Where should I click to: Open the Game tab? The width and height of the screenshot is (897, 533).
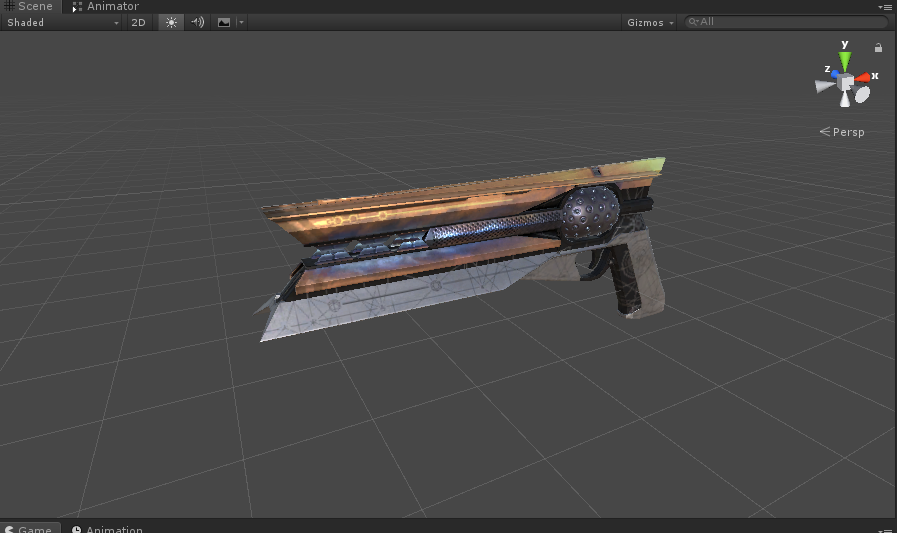(x=28, y=529)
